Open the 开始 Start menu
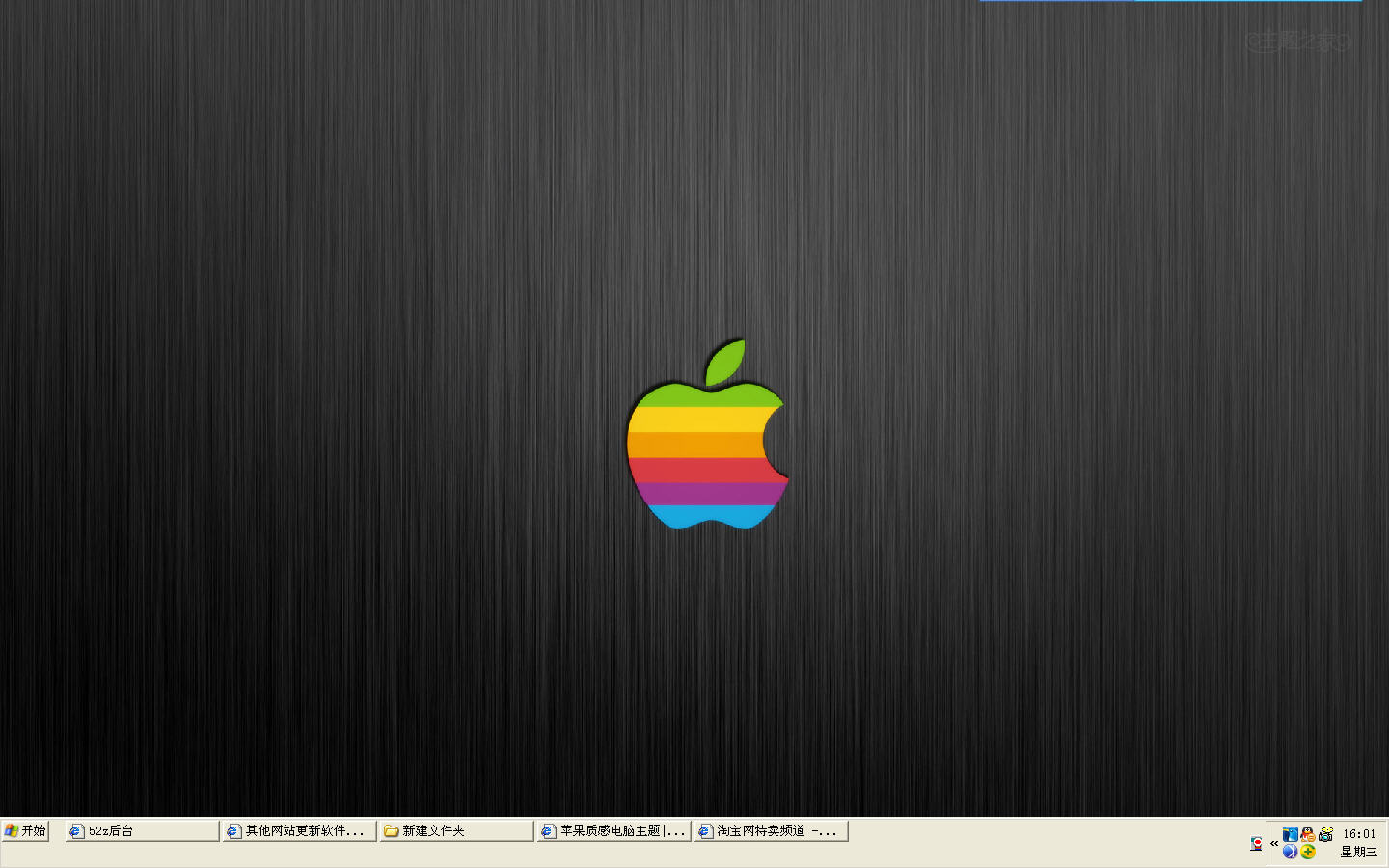This screenshot has width=1389, height=868. [25, 830]
